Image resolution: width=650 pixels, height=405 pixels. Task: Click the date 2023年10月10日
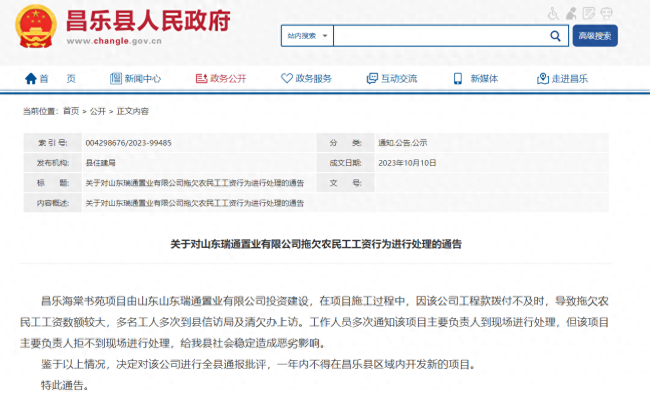(407, 163)
